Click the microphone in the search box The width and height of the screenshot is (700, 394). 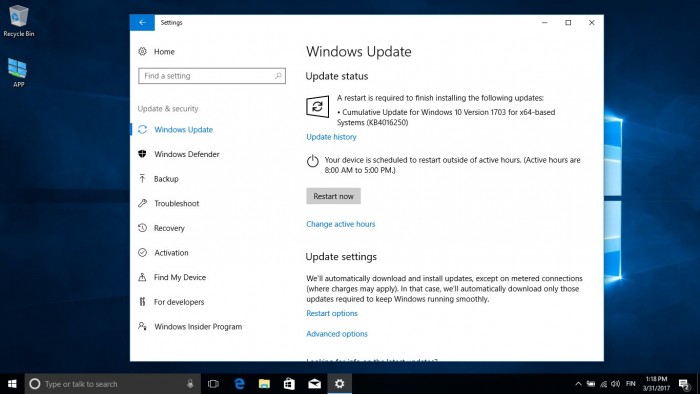(x=190, y=384)
